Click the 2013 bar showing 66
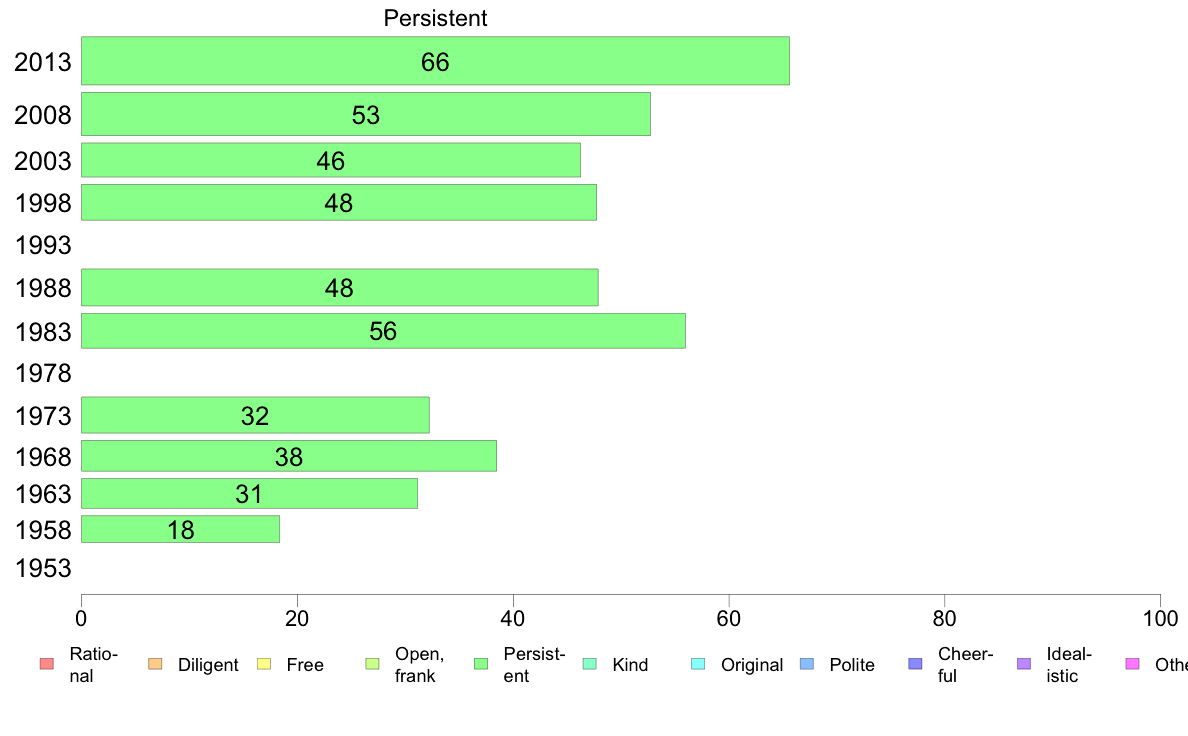This screenshot has height=736, width=1188. pyautogui.click(x=435, y=61)
